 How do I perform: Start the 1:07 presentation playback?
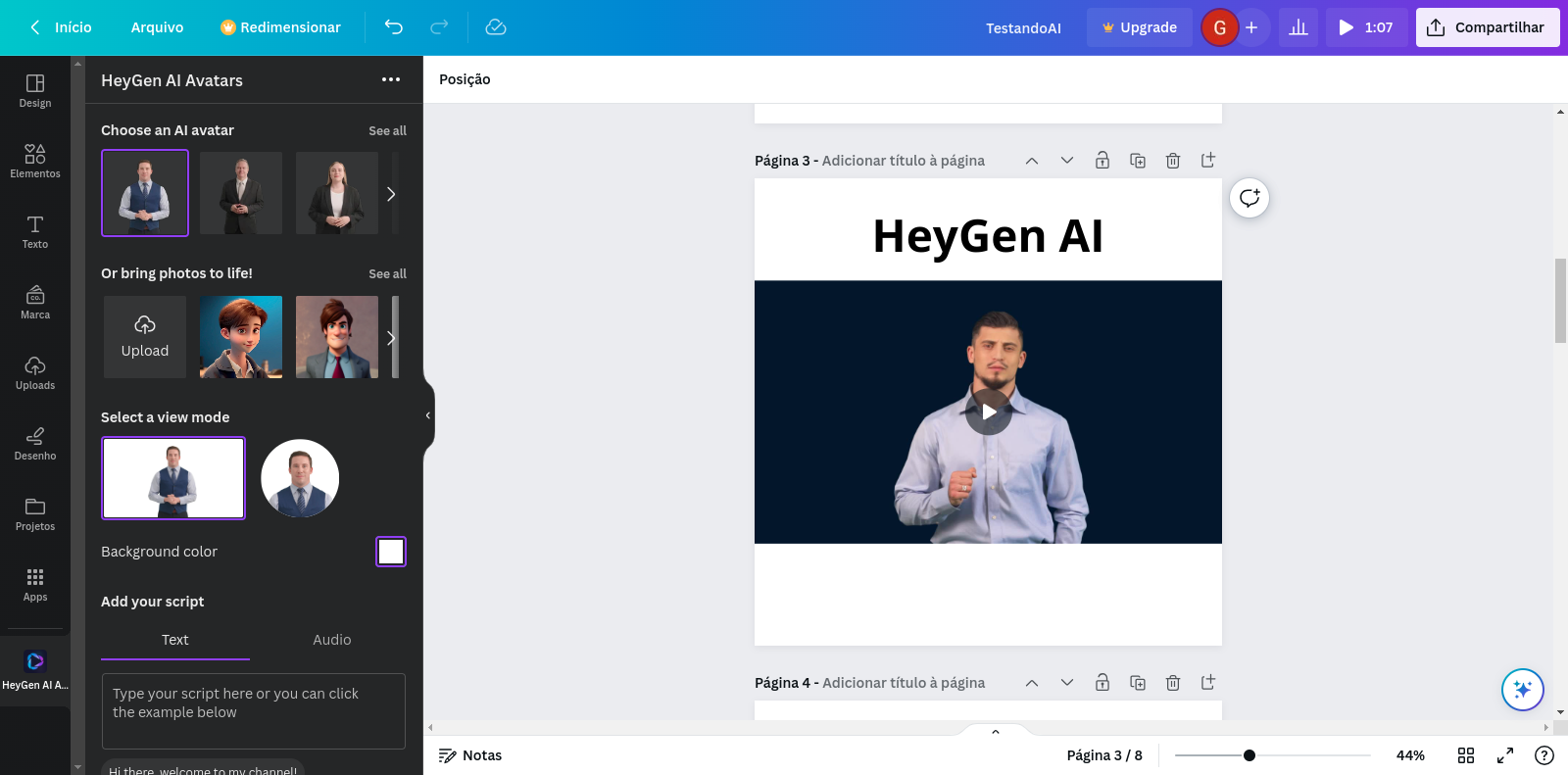click(x=1367, y=27)
